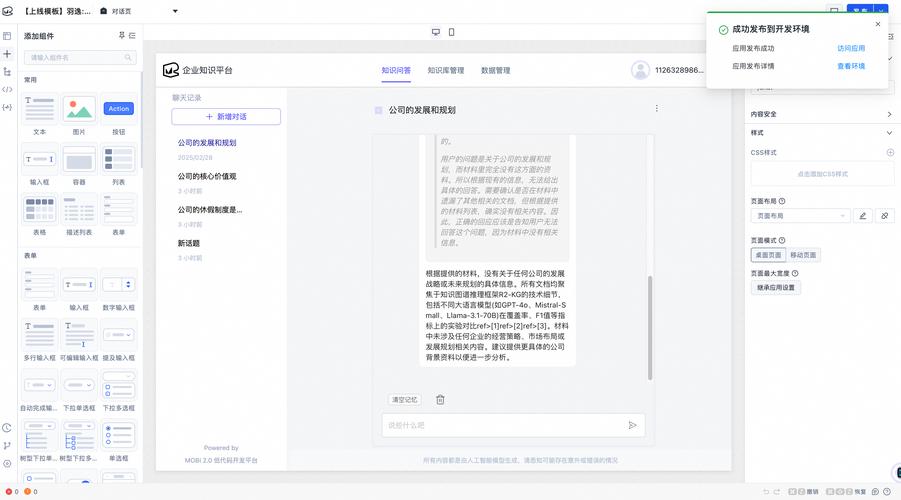Open the history clock icon in left rail
The width and height of the screenshot is (901, 500).
point(7,428)
